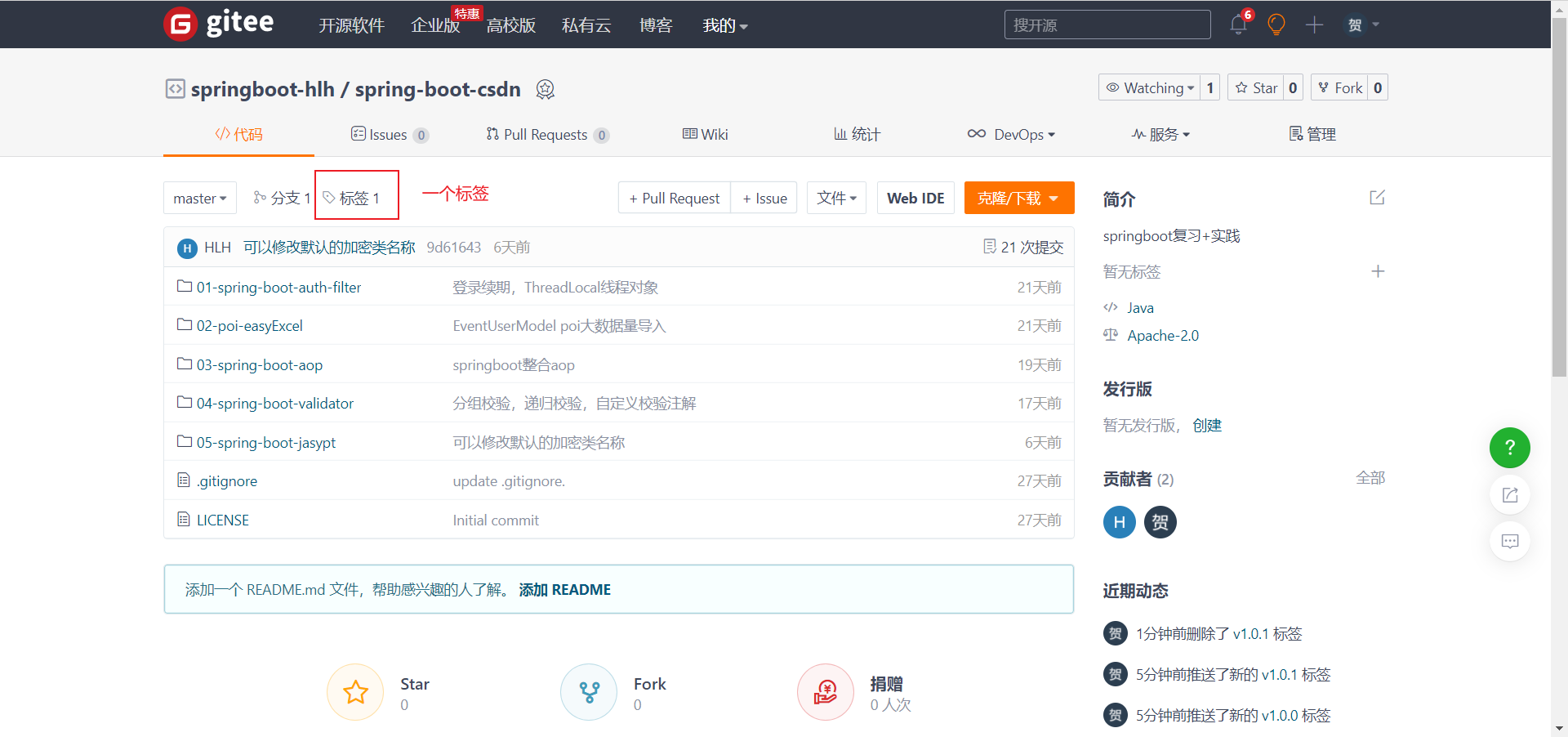1568x737 pixels.
Task: Click the Star icon at page bottom
Action: [x=355, y=692]
